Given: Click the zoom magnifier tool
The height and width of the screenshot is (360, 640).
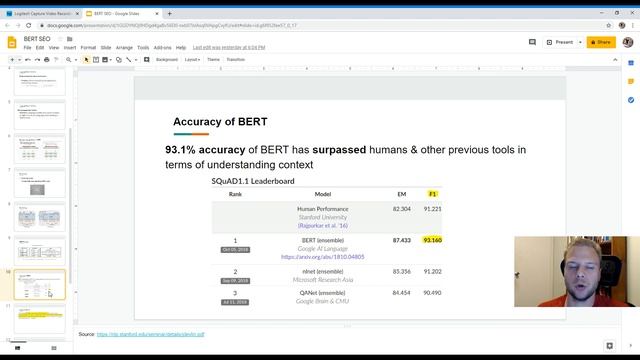Looking at the screenshot, I should [x=69, y=60].
